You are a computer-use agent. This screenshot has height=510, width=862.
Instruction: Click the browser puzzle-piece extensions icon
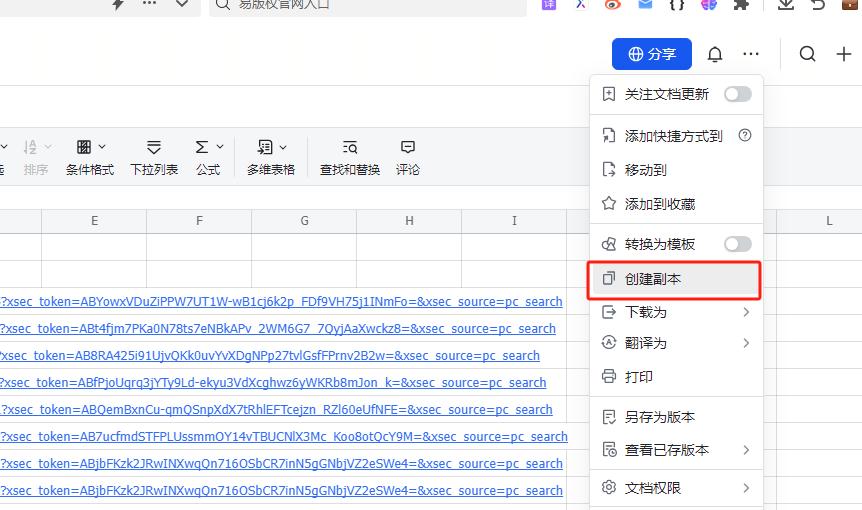tap(741, 4)
